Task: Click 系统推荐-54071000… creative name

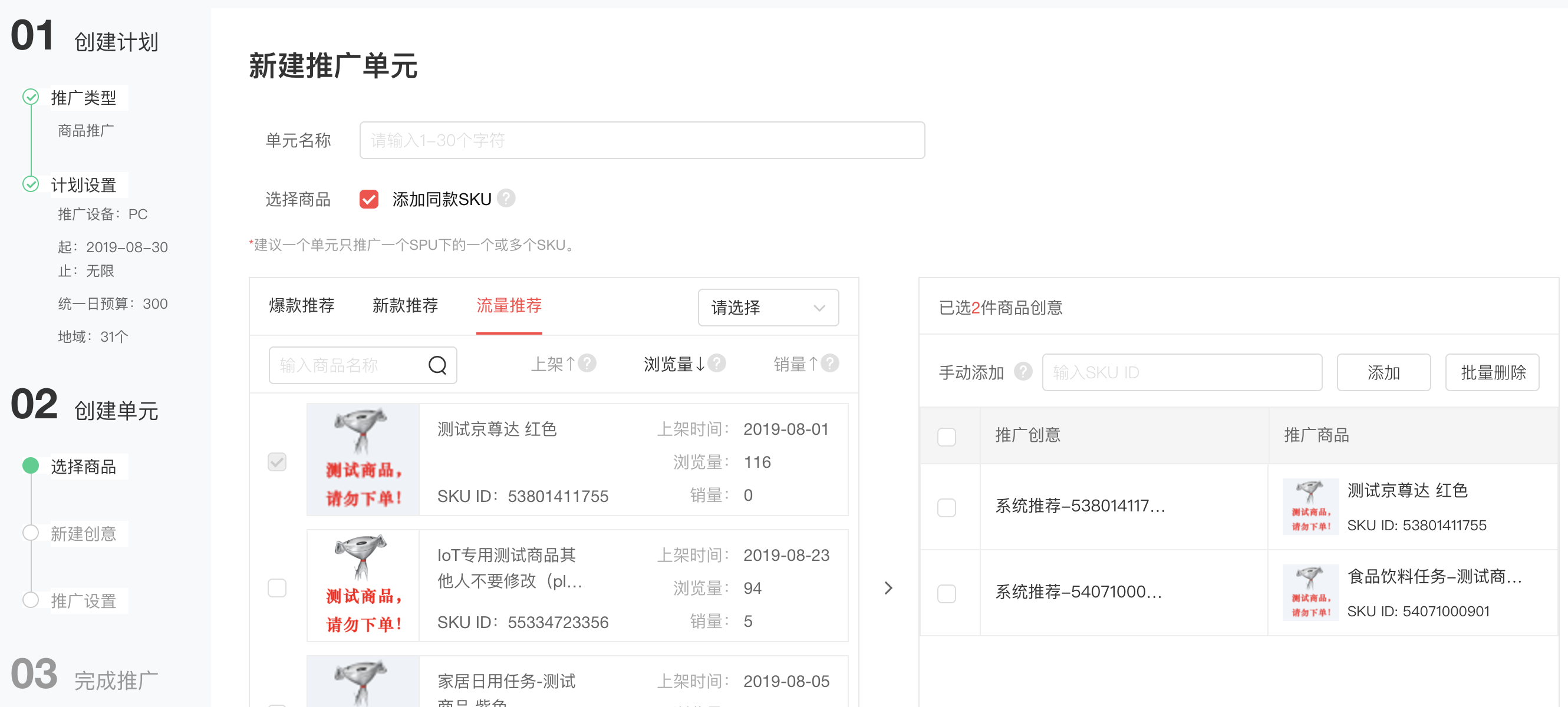Action: [x=1079, y=592]
